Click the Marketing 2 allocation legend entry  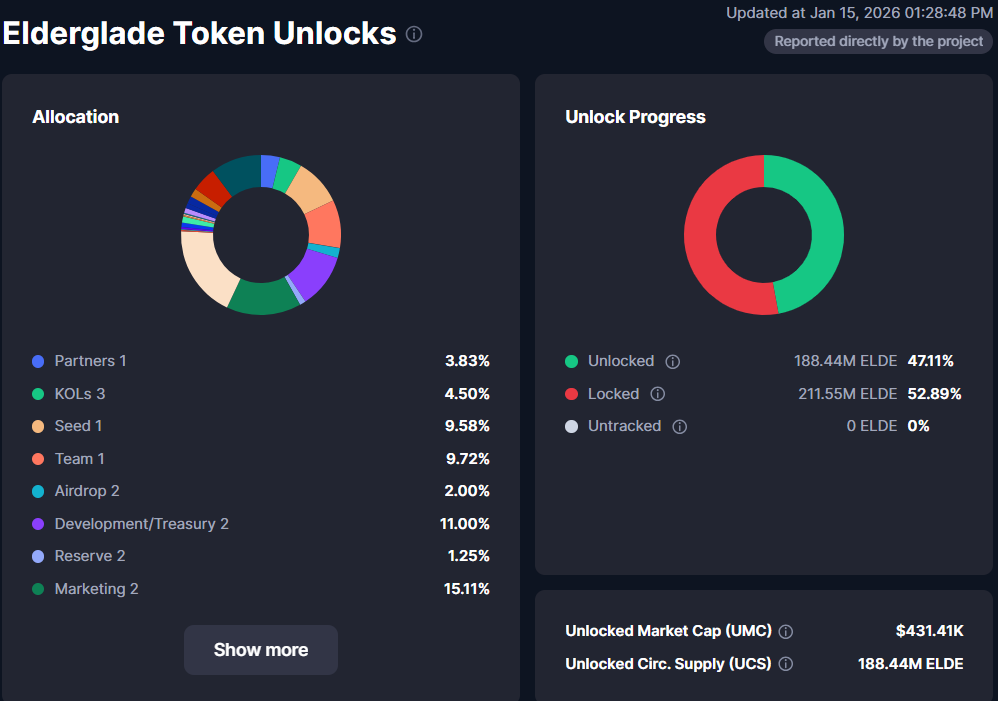(x=96, y=589)
